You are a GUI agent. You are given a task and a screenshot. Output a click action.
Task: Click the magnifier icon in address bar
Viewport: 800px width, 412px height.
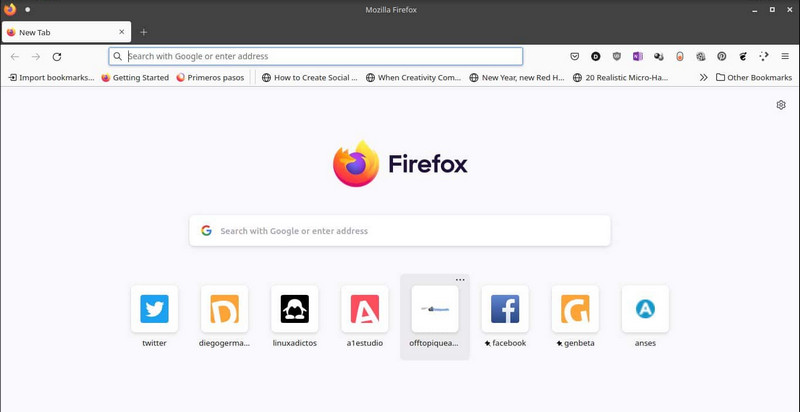coord(117,56)
